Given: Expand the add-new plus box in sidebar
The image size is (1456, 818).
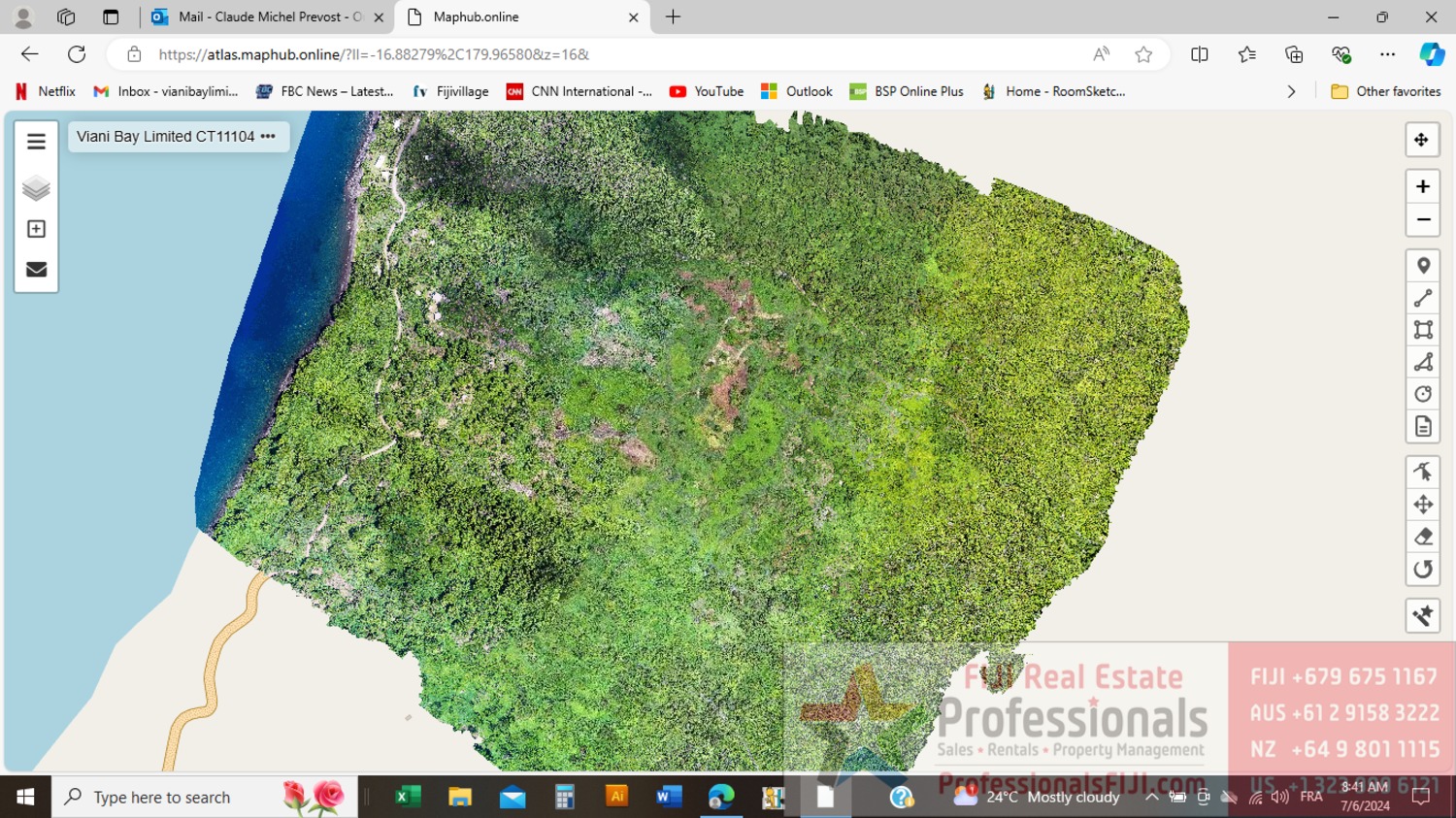Looking at the screenshot, I should point(36,229).
